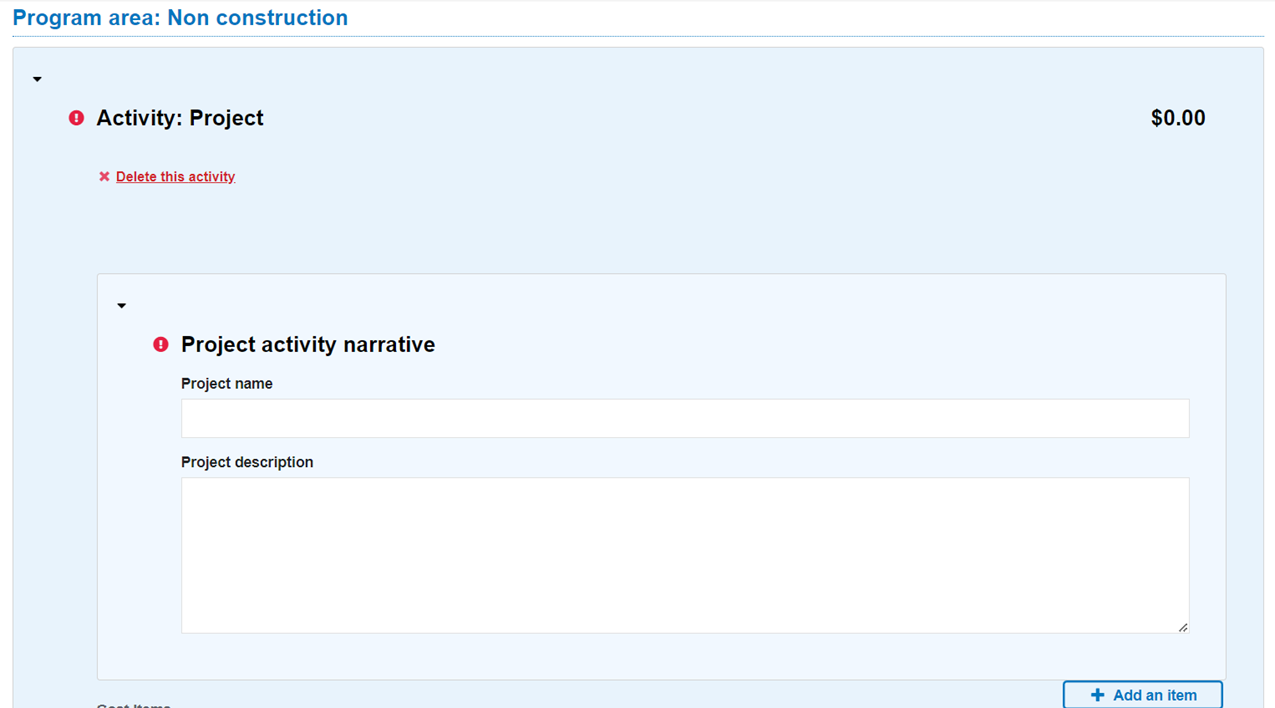Collapse the Activity: Project section arrow
The height and width of the screenshot is (708, 1275).
(x=37, y=79)
